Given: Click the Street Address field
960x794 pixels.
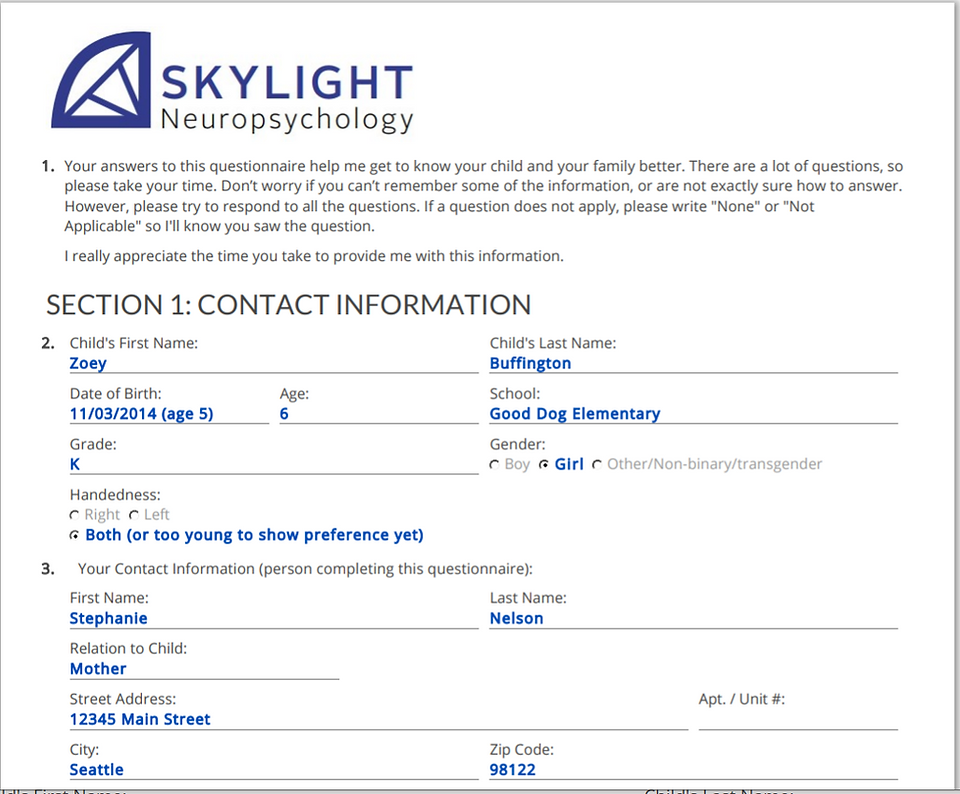Looking at the screenshot, I should click(379, 720).
